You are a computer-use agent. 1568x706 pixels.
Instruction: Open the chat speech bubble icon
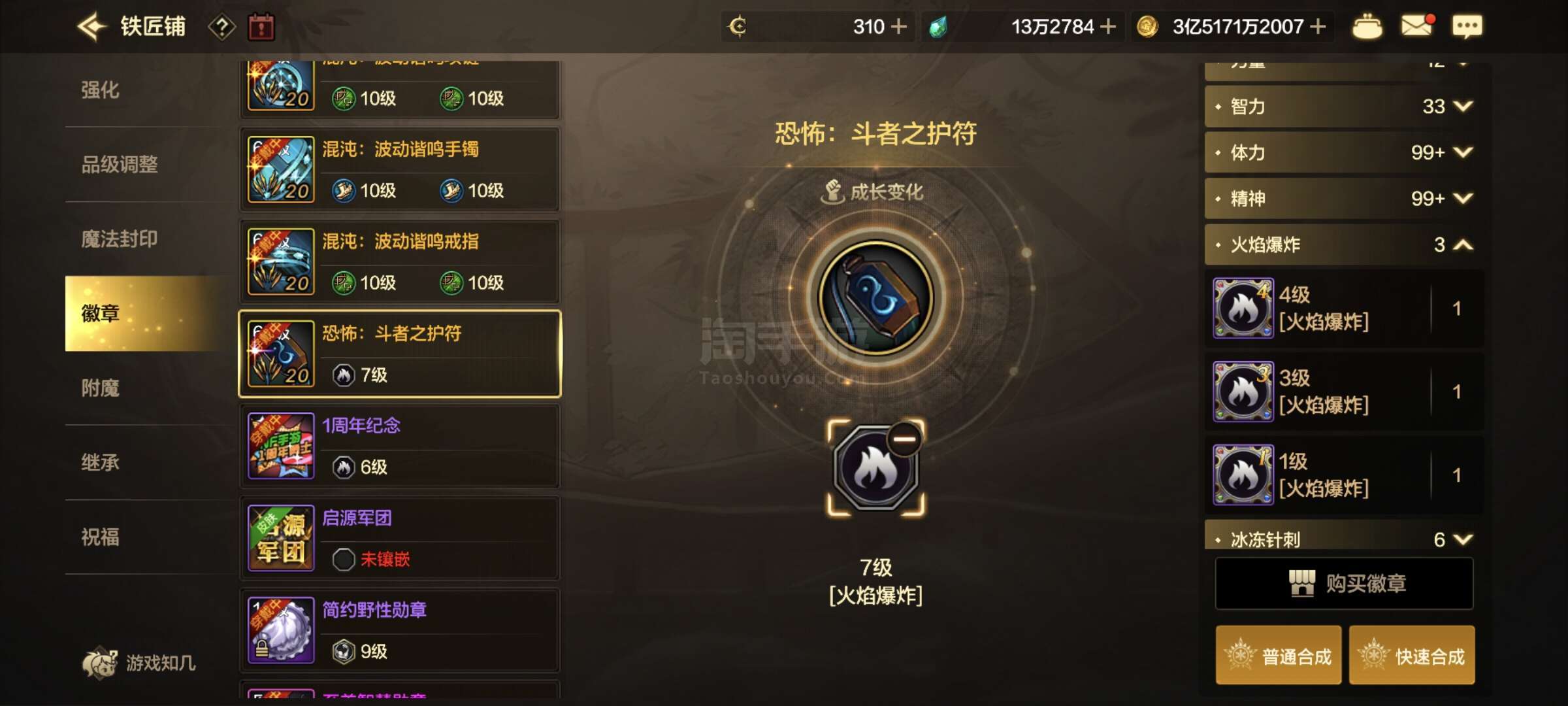tap(1467, 27)
